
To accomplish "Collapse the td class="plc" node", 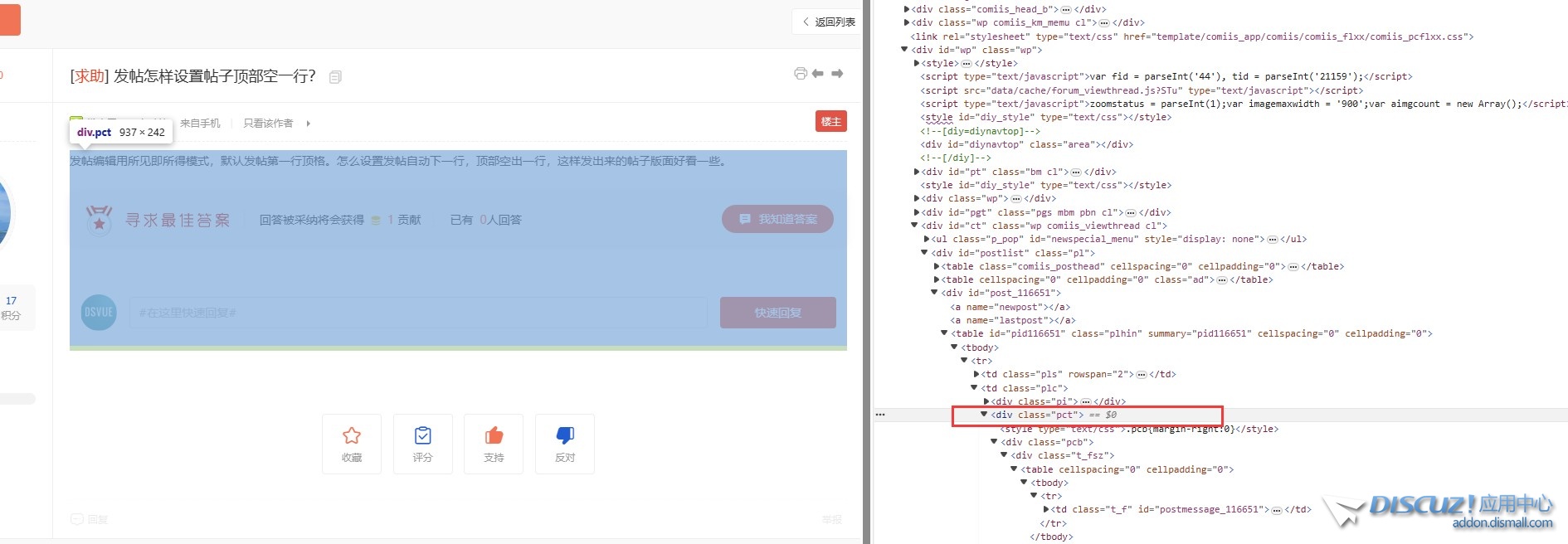I will point(974,388).
